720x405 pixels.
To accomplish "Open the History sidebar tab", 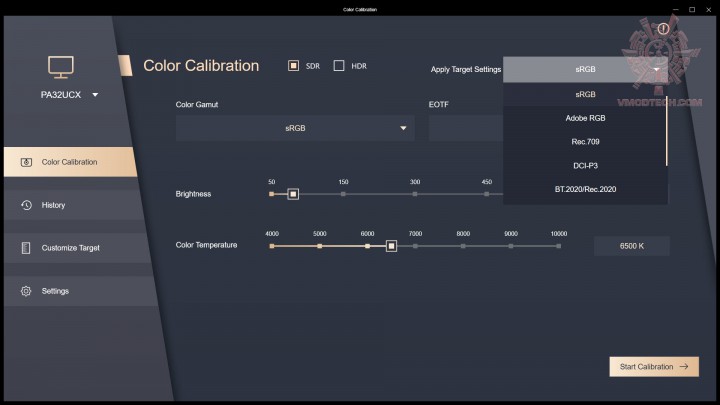I will pos(73,205).
